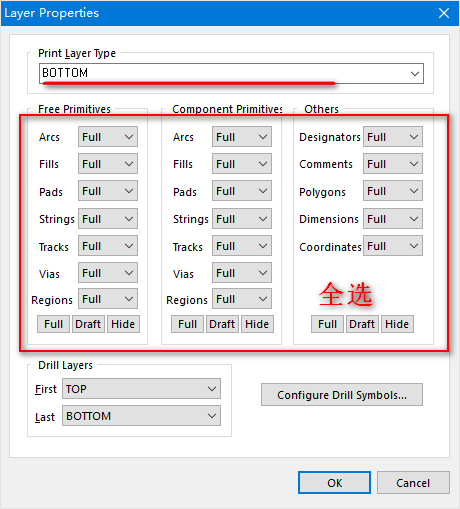The height and width of the screenshot is (509, 460).
Task: Open Component Primitives Pads dropdown
Action: [x=242, y=191]
